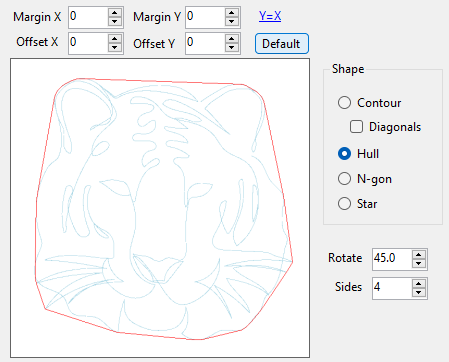
Task: Increase Offset Y with up arrow
Action: pyautogui.click(x=232, y=39)
